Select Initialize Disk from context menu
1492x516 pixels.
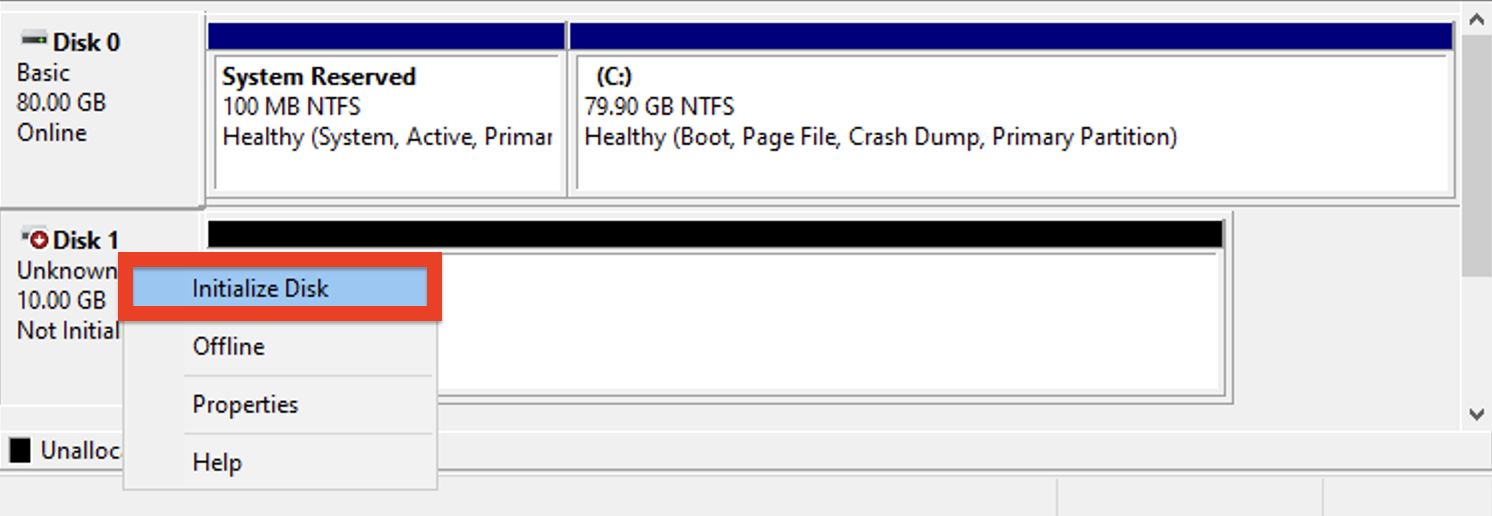click(260, 288)
